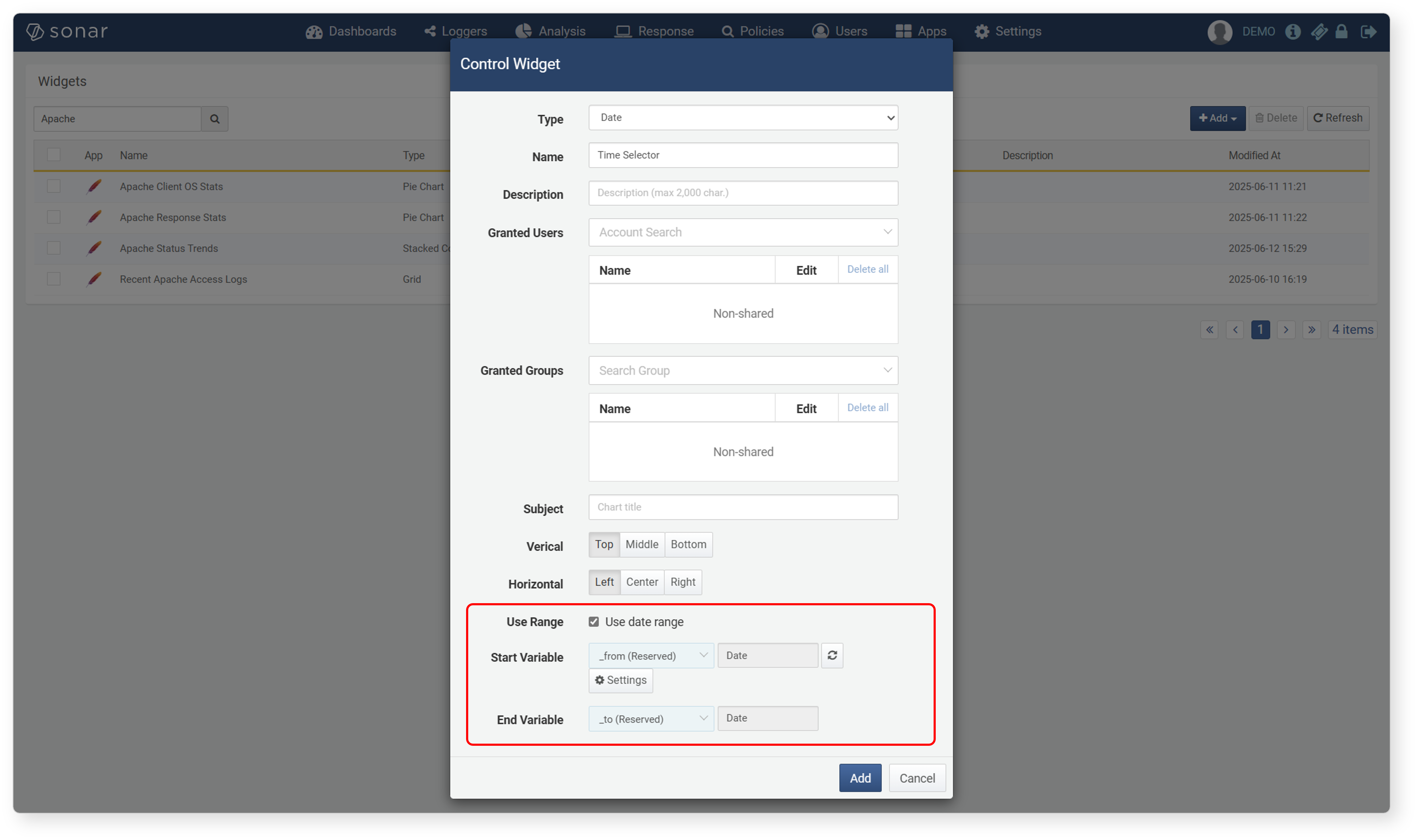1417x840 pixels.
Task: Click the Start Variable Date field
Action: tap(768, 655)
